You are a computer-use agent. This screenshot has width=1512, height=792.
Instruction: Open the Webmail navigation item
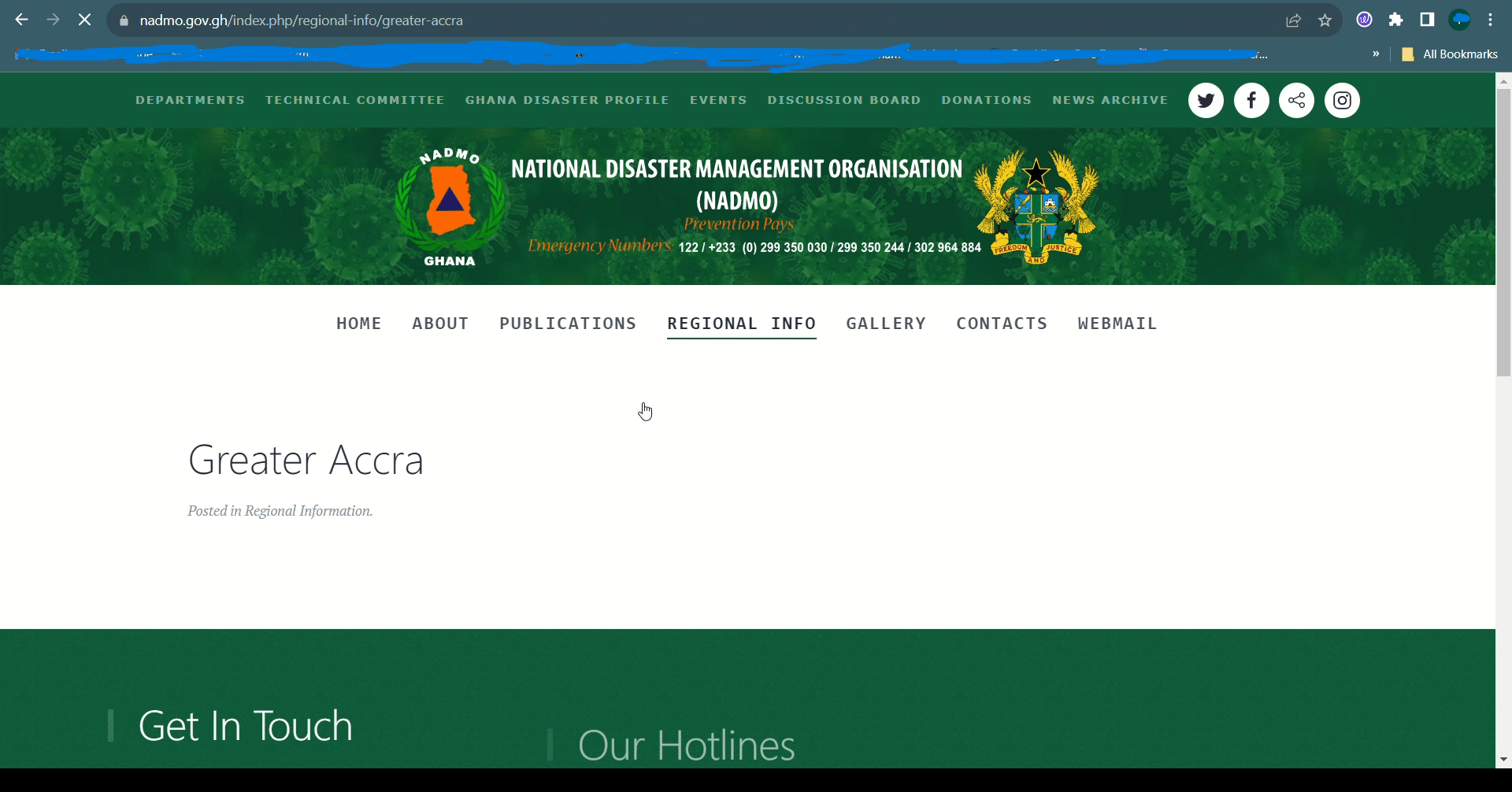1117,324
